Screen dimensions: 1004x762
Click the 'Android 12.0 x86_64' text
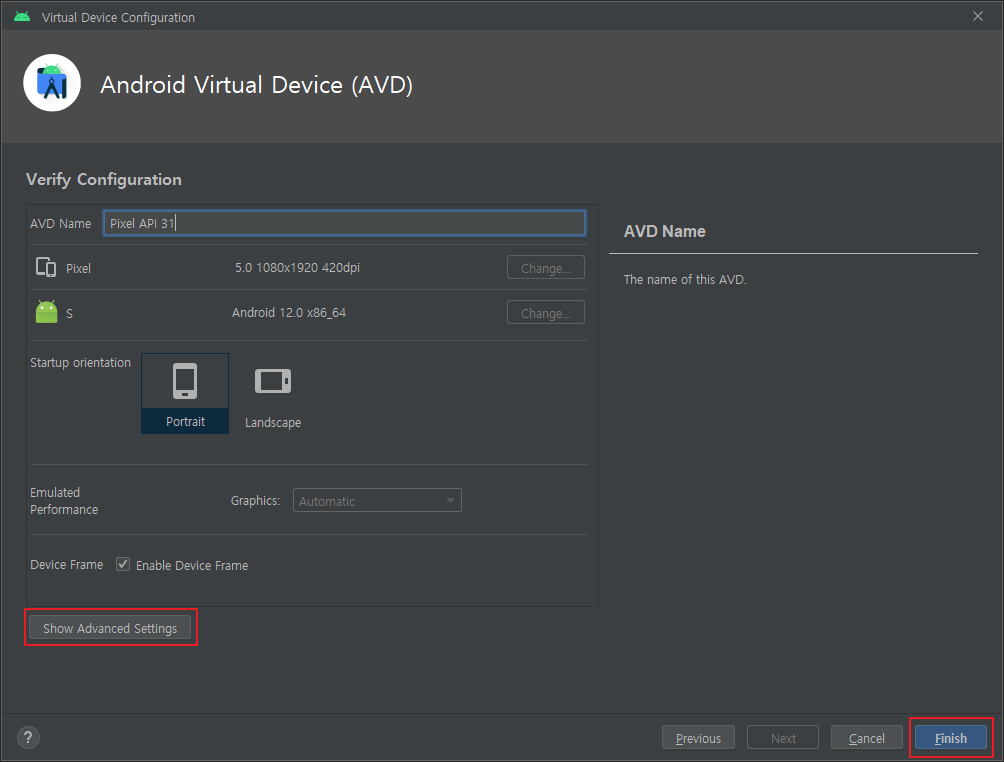click(x=289, y=312)
